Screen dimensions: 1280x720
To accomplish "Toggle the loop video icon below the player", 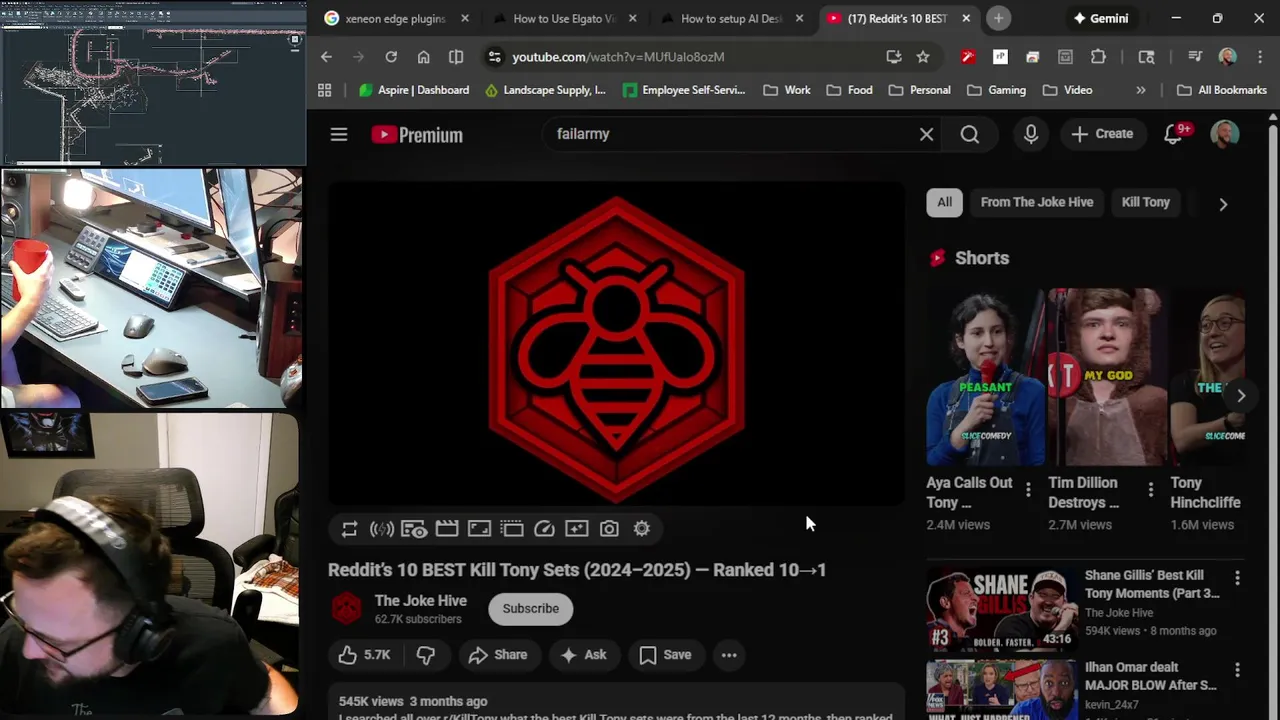I will pos(349,529).
